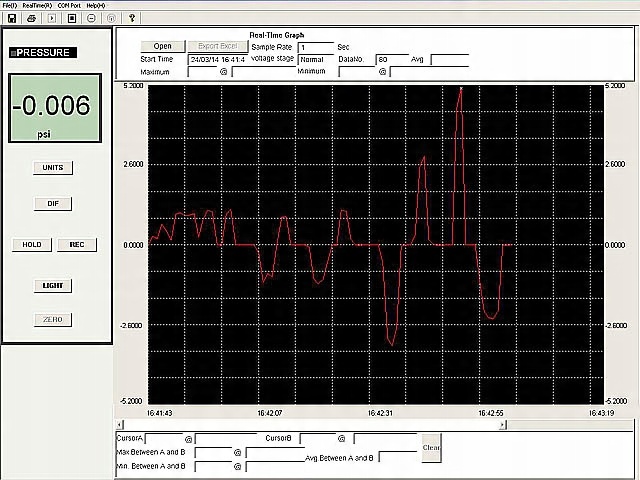Click the CursorA value field
Screen dimensions: 640x480
[164, 438]
